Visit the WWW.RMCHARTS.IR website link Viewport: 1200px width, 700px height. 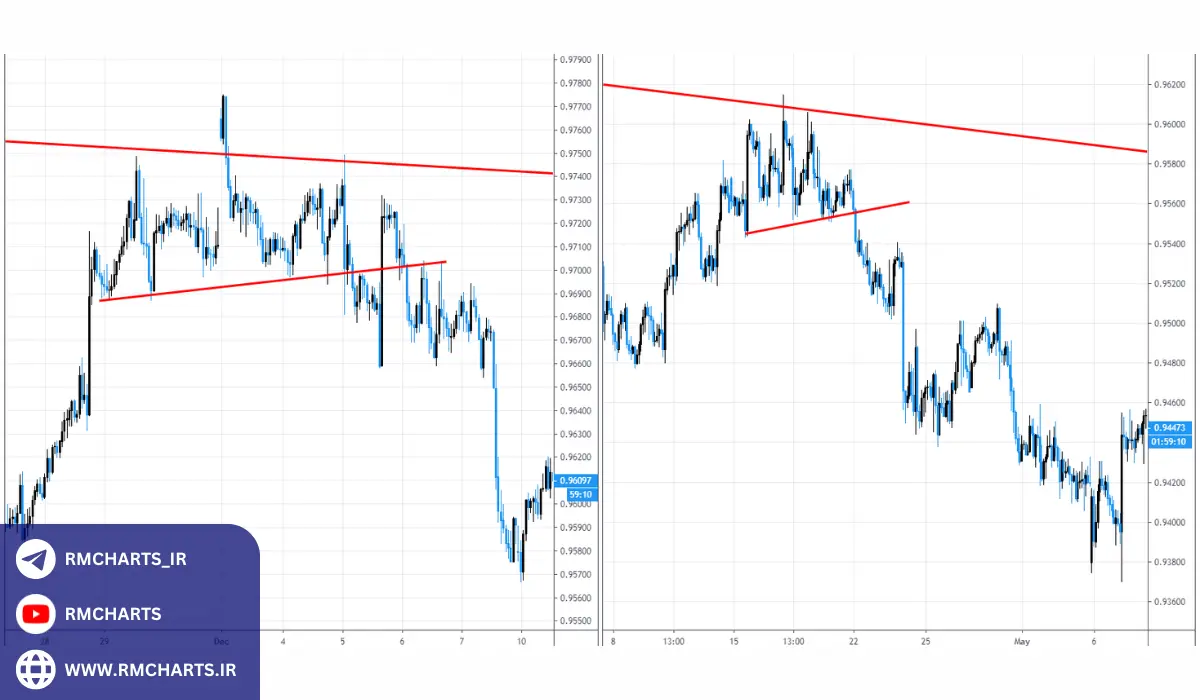click(x=150, y=667)
